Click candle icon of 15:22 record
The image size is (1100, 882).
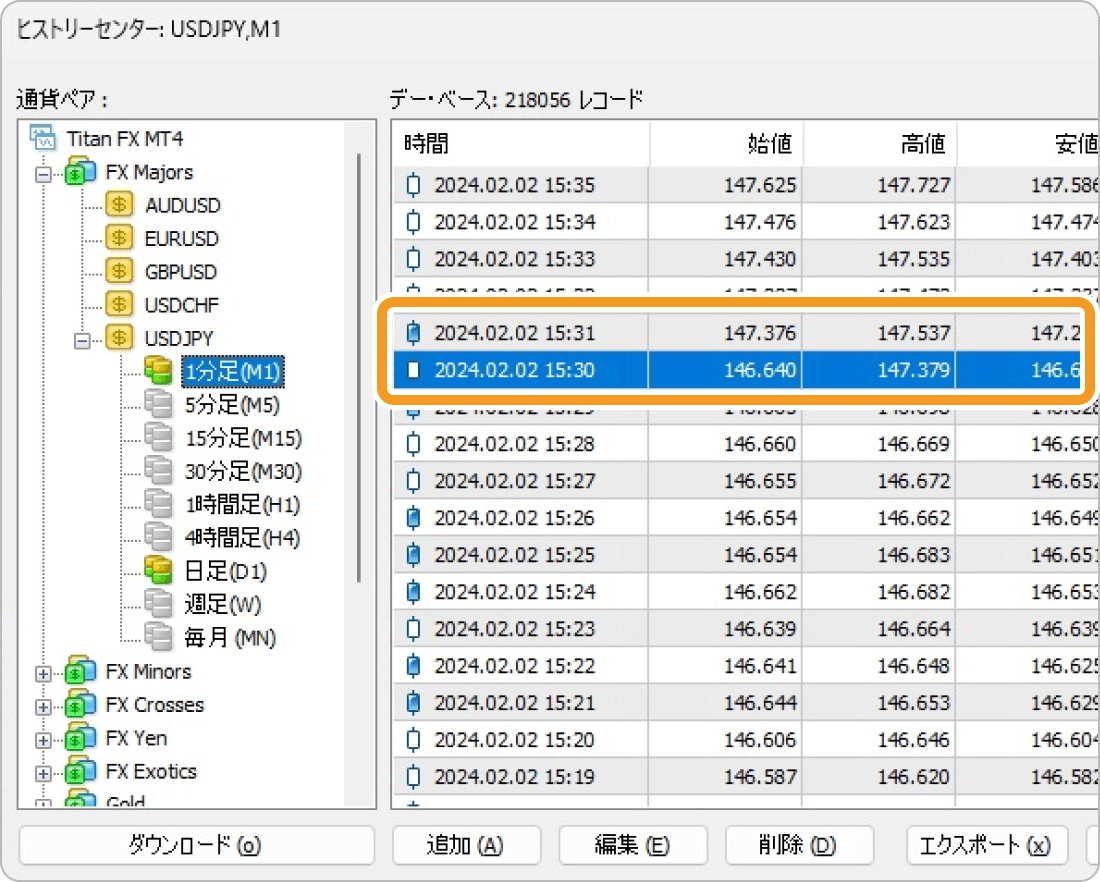[x=414, y=665]
